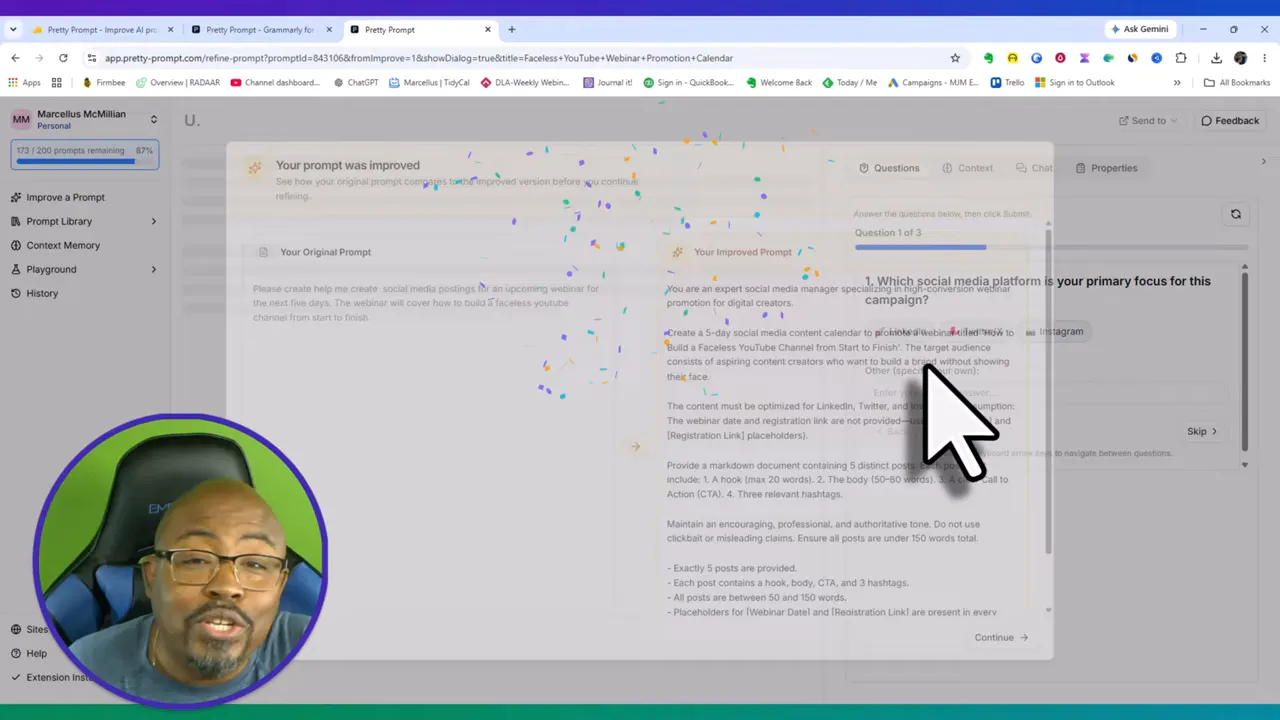Click the browser address bar URL
This screenshot has width=1280, height=720.
tap(419, 58)
